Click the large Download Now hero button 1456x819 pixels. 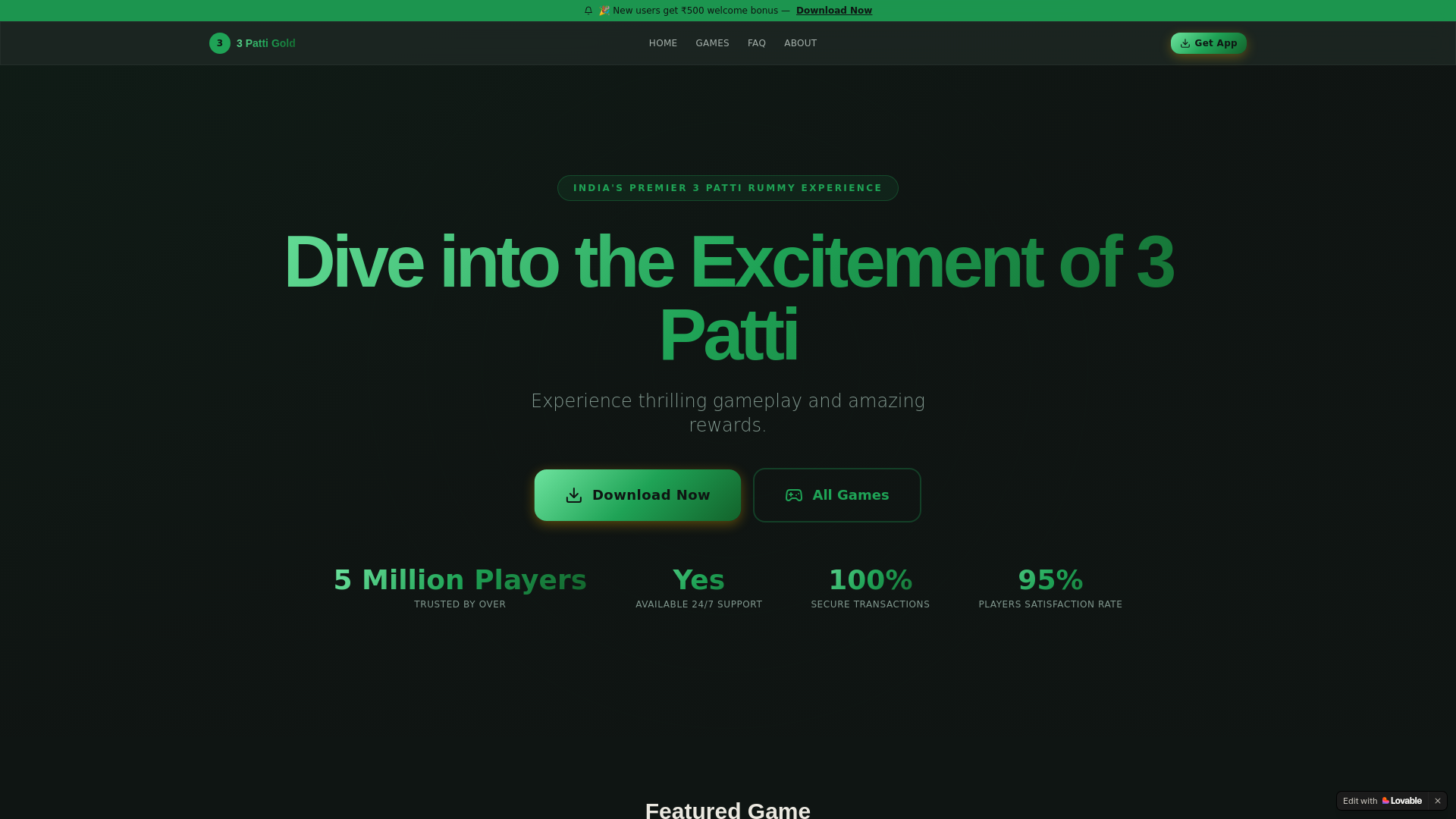pos(638,495)
